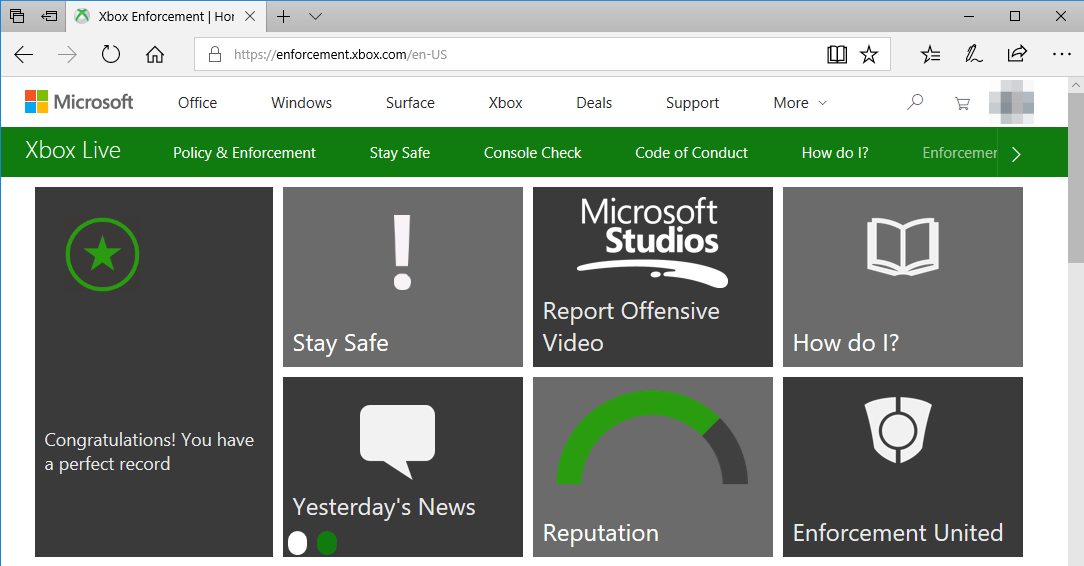This screenshot has width=1084, height=566.
Task: Click the Enforcement United shield icon
Action: 898,431
